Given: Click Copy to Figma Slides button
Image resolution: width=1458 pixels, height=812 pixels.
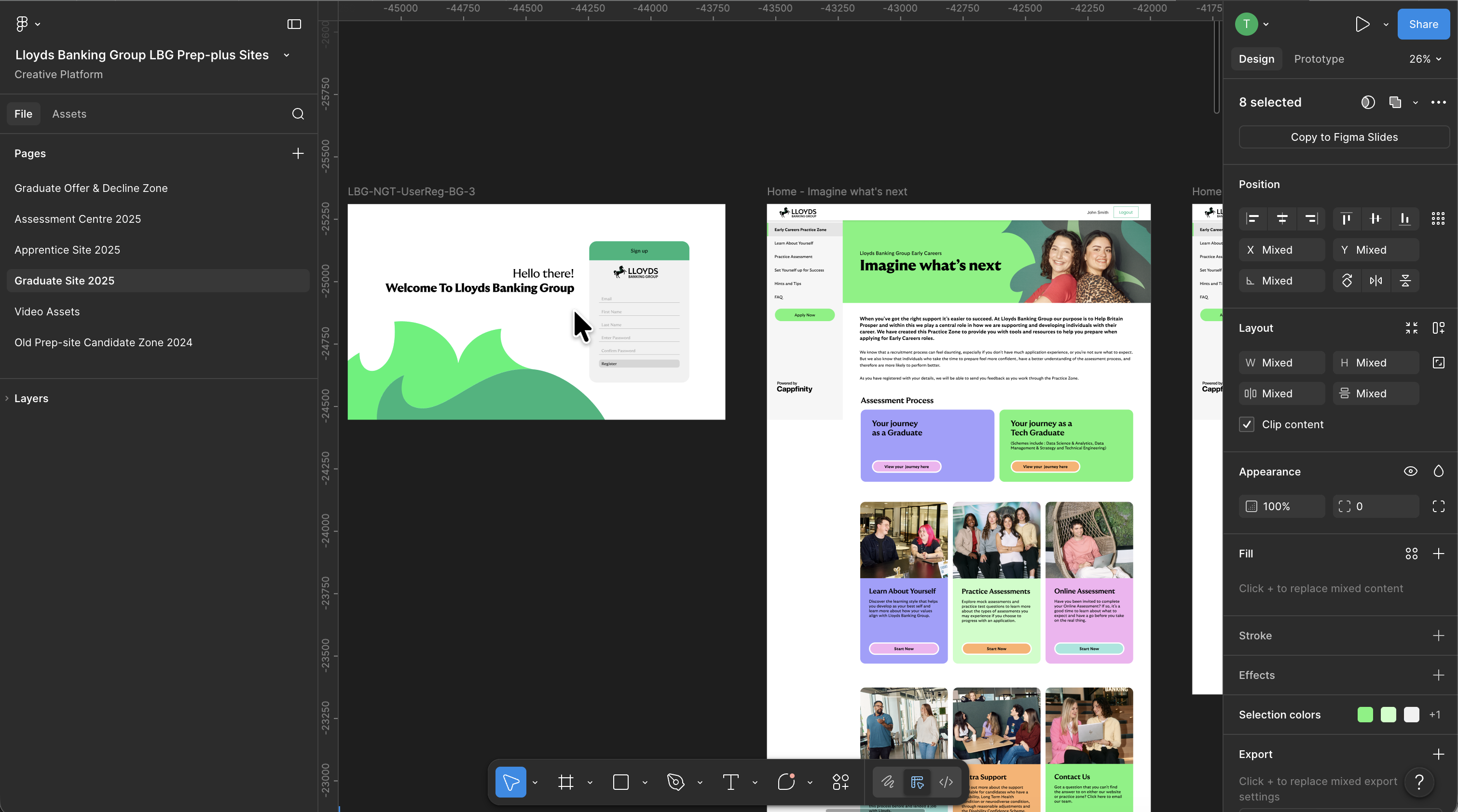Looking at the screenshot, I should [x=1344, y=137].
